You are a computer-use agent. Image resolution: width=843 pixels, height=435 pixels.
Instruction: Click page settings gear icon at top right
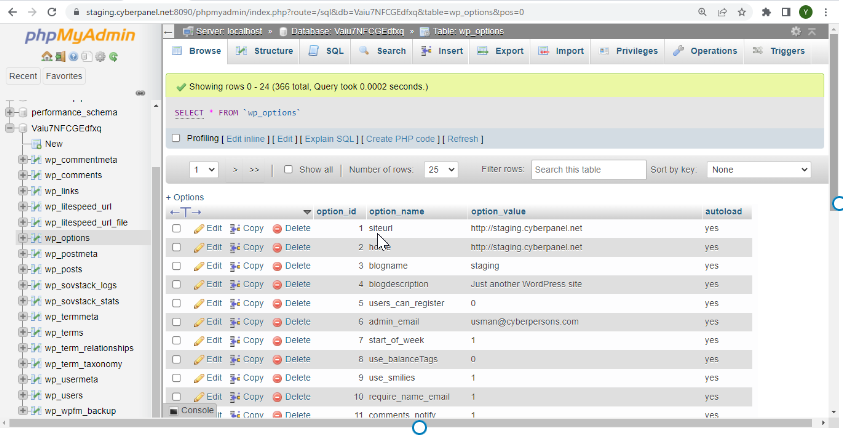click(x=796, y=31)
